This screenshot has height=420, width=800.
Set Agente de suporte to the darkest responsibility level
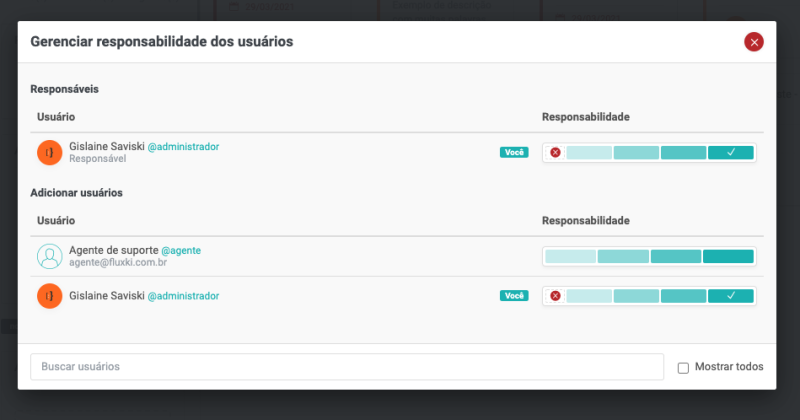point(728,256)
